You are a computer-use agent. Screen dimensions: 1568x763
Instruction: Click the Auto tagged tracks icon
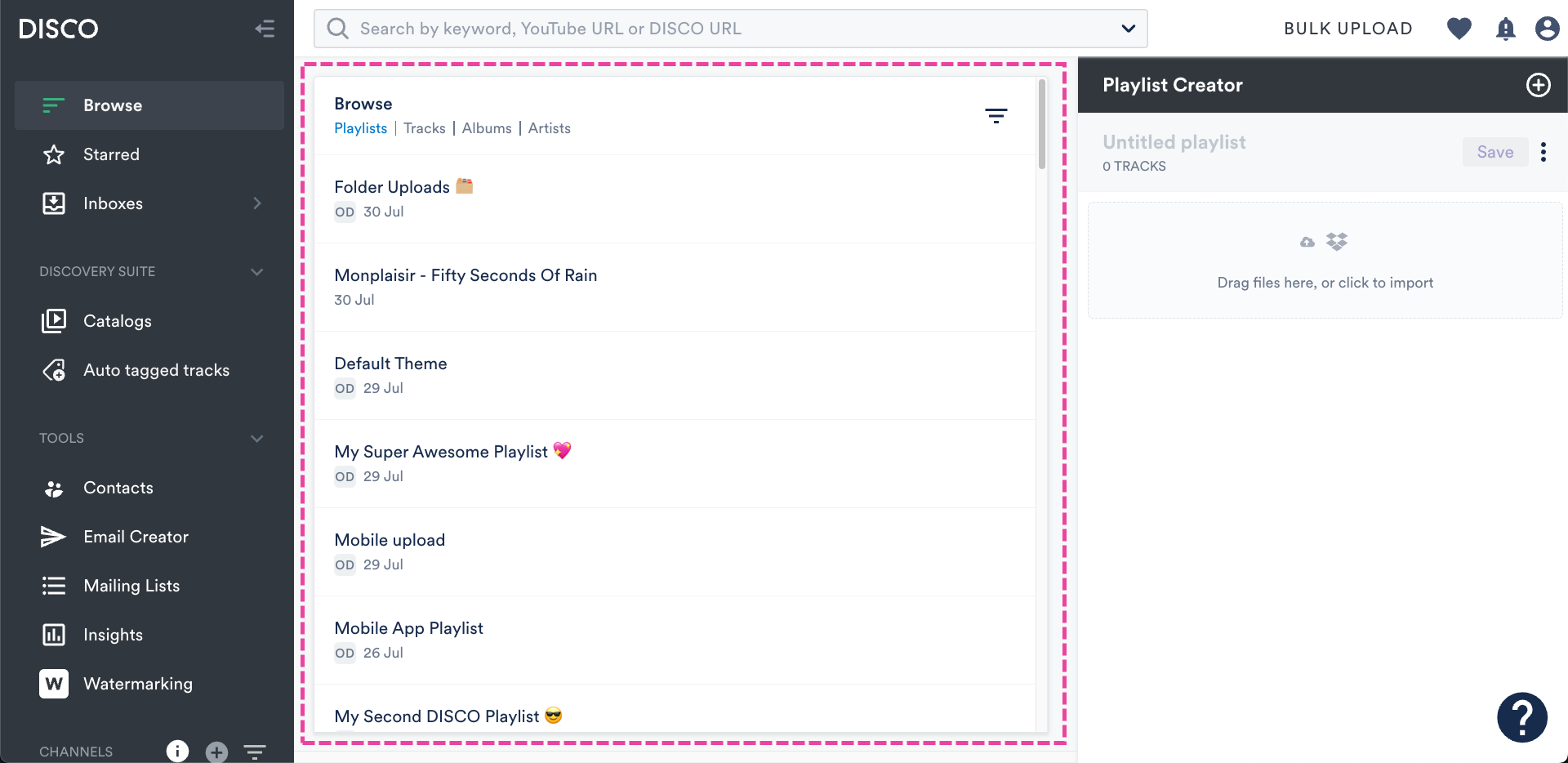[x=54, y=370]
